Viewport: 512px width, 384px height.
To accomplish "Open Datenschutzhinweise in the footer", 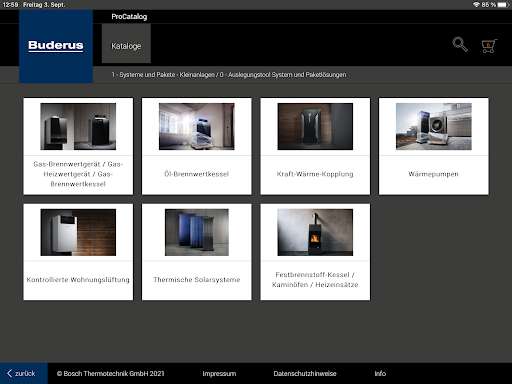I will tap(305, 373).
